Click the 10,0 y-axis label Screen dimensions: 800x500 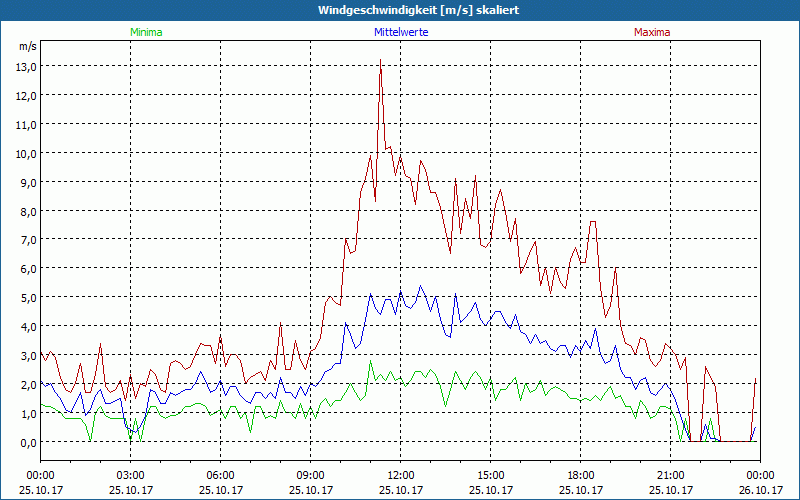tap(28, 154)
